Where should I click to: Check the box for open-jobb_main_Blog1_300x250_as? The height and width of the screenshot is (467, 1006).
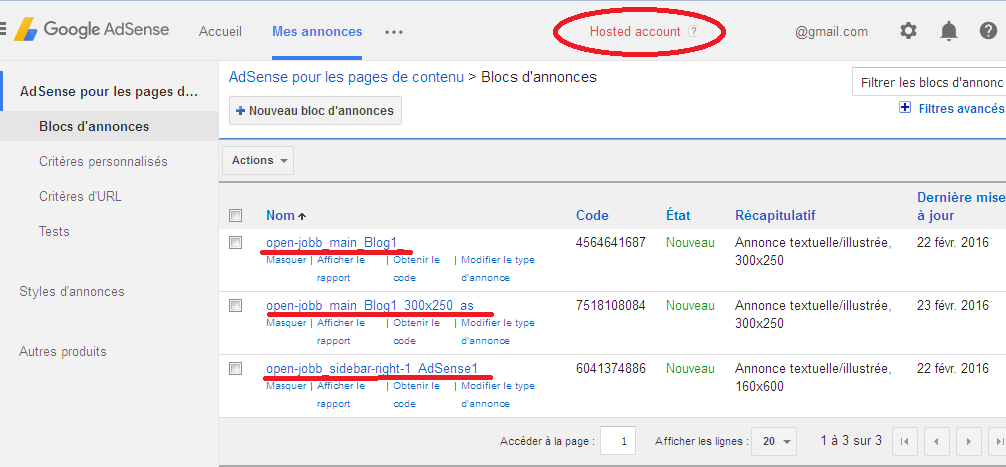pos(235,305)
